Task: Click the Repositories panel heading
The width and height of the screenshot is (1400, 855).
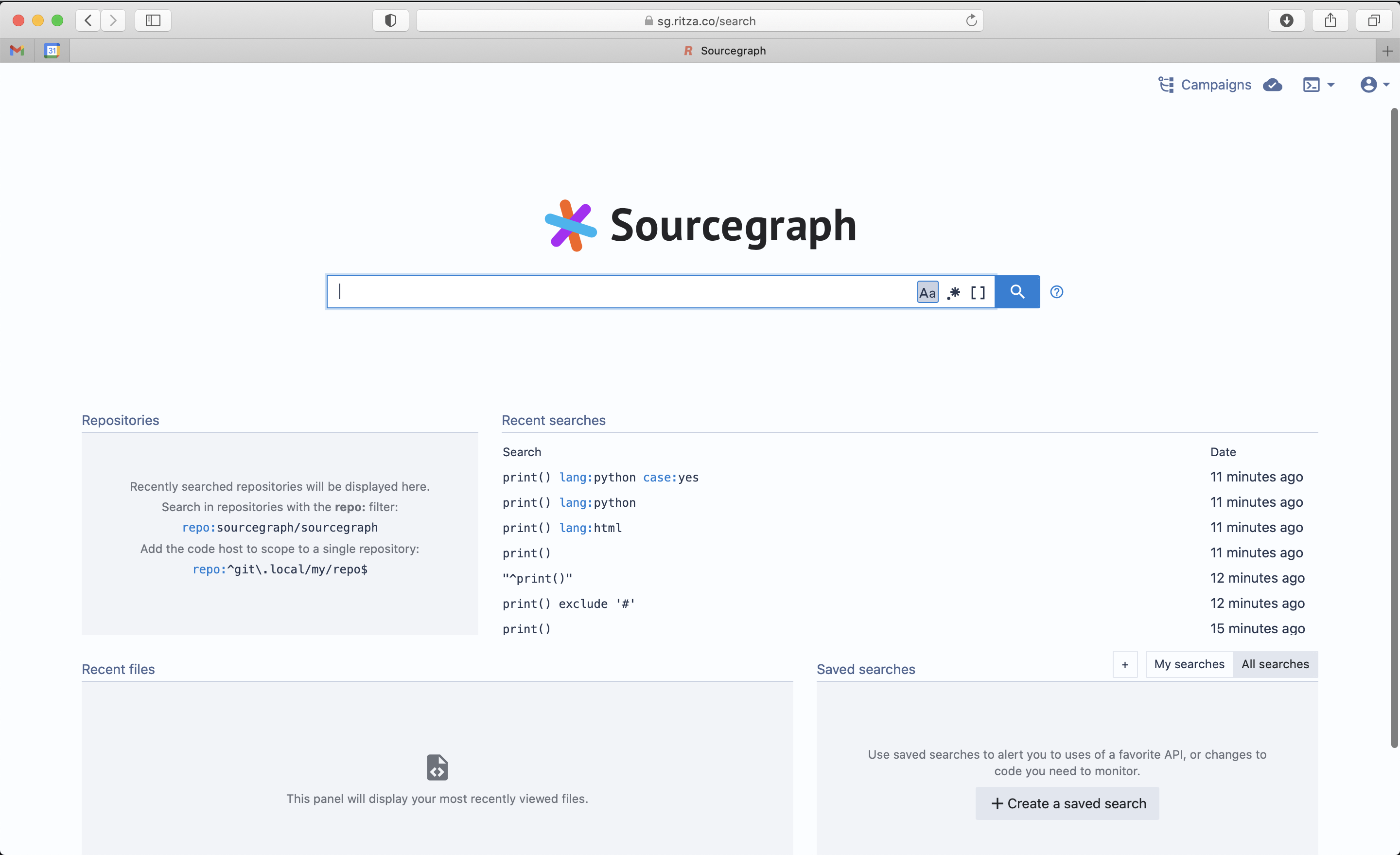Action: pyautogui.click(x=121, y=420)
